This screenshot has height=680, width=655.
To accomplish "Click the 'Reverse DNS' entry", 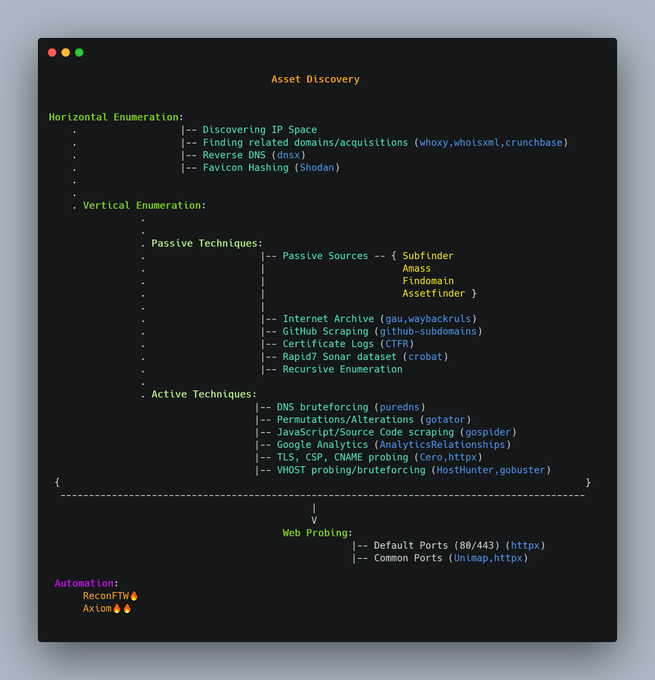I will pyautogui.click(x=234, y=155).
